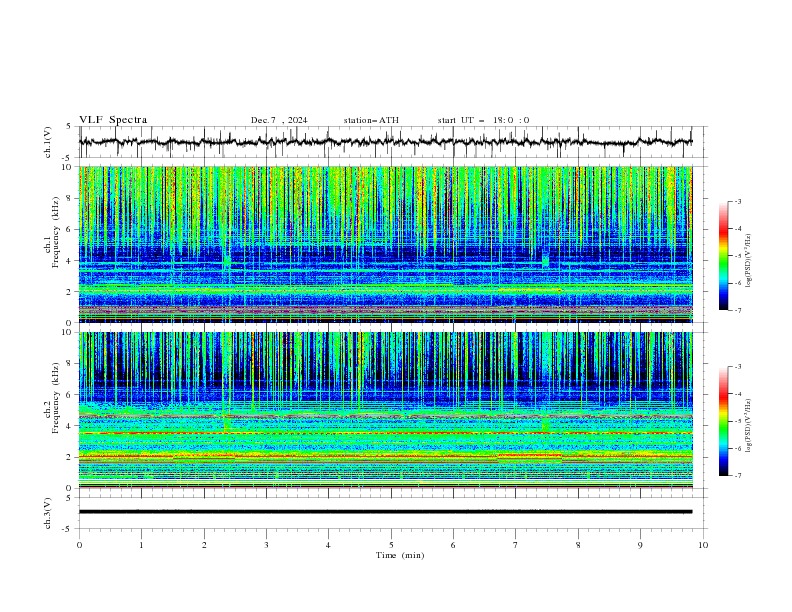This screenshot has height=612, width=792.
Task: Click the ch.2 spectrogram panel
Action: (385, 410)
